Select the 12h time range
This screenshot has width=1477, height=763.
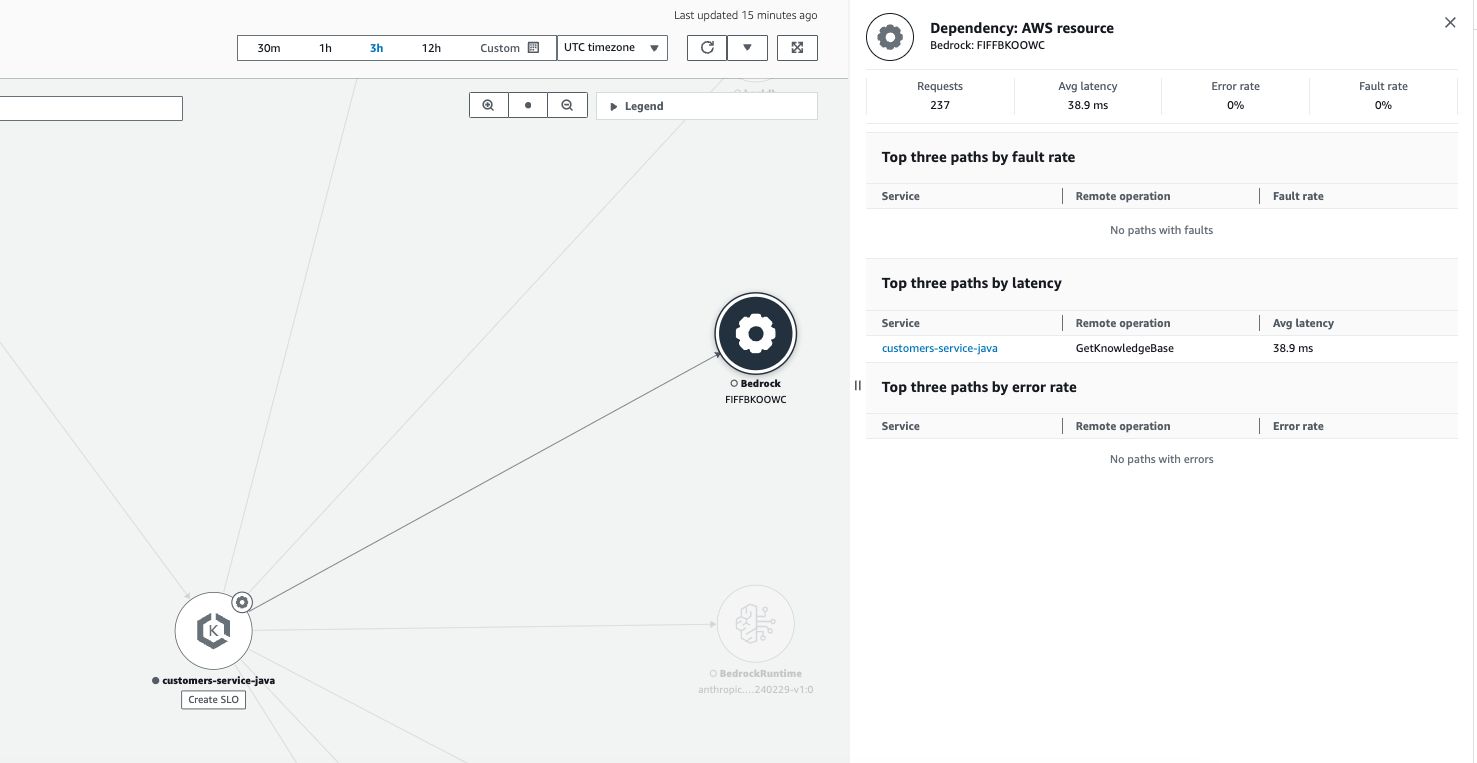(x=431, y=48)
